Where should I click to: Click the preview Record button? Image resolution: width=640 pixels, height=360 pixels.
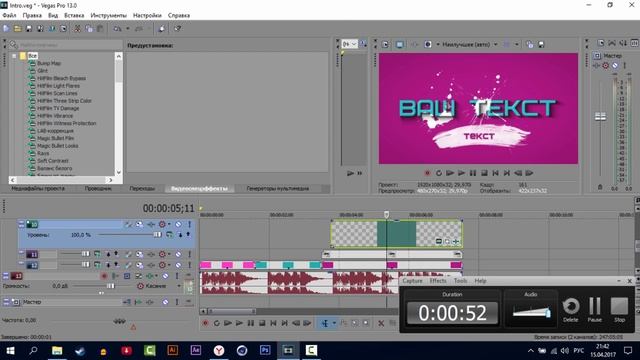(x=427, y=173)
